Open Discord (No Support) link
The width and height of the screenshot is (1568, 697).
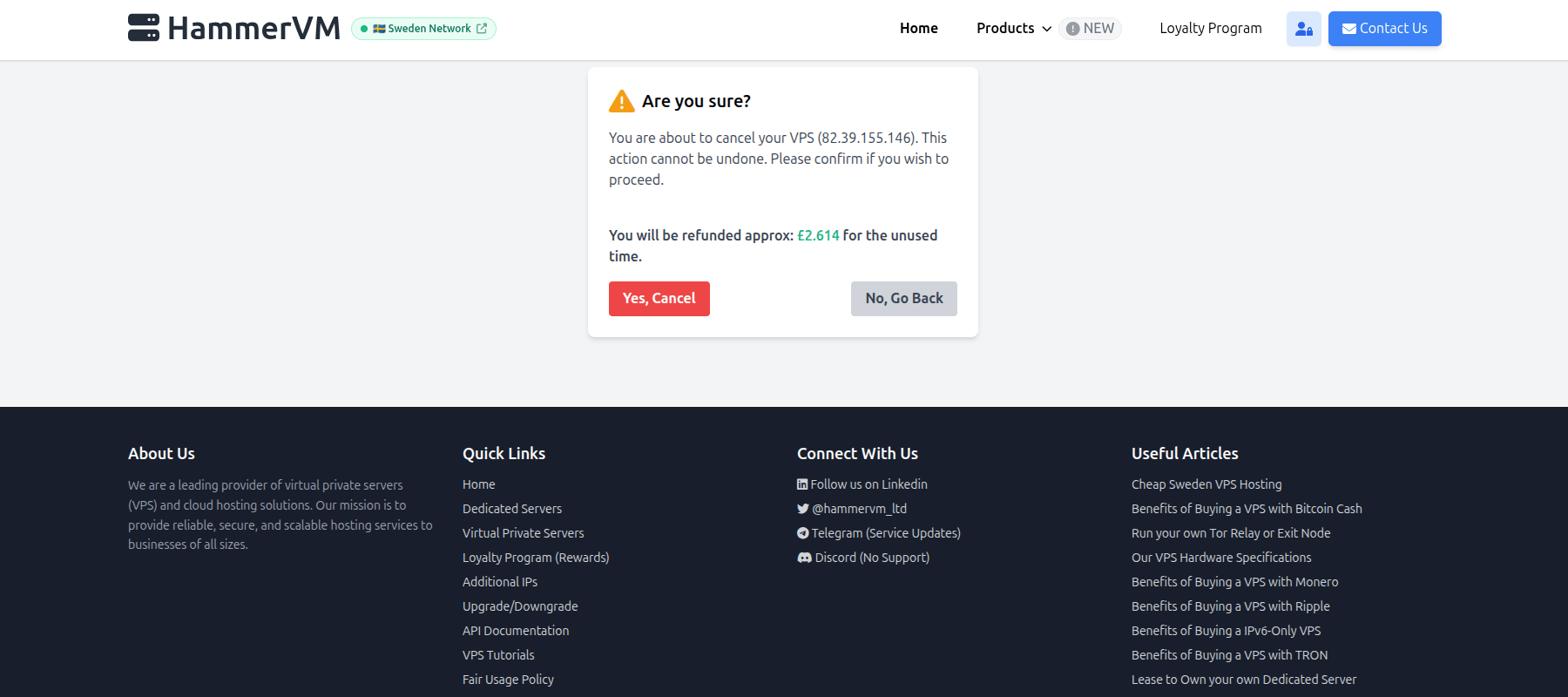(863, 558)
